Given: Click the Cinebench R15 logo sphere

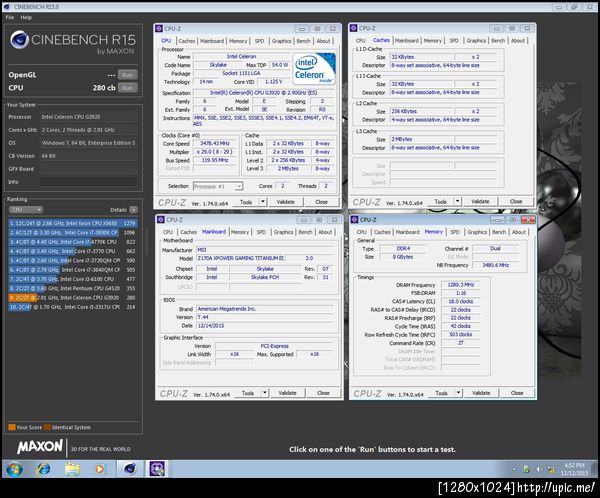Looking at the screenshot, I should click(x=19, y=40).
